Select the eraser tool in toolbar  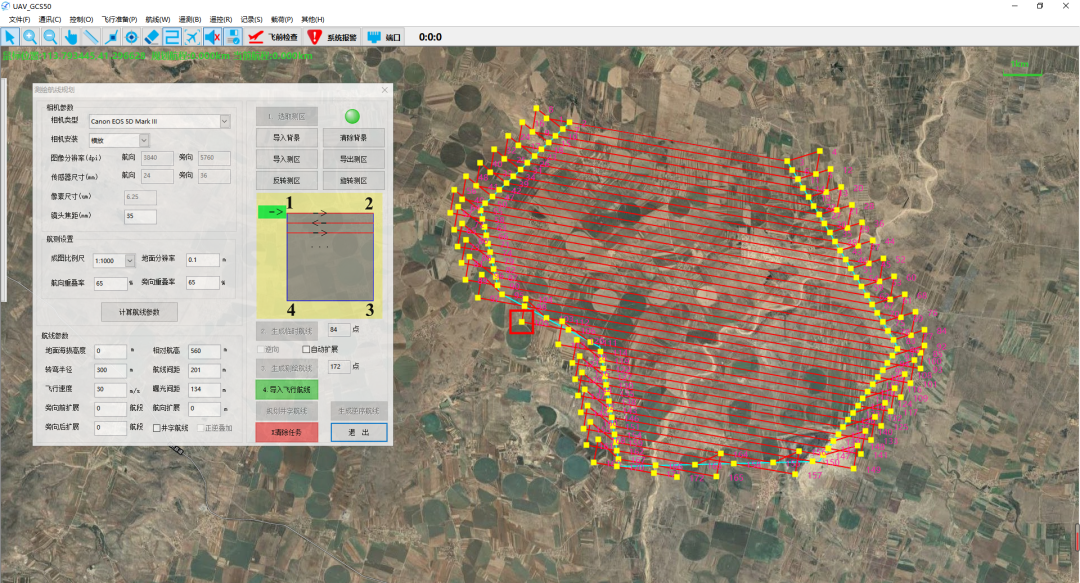click(x=152, y=37)
